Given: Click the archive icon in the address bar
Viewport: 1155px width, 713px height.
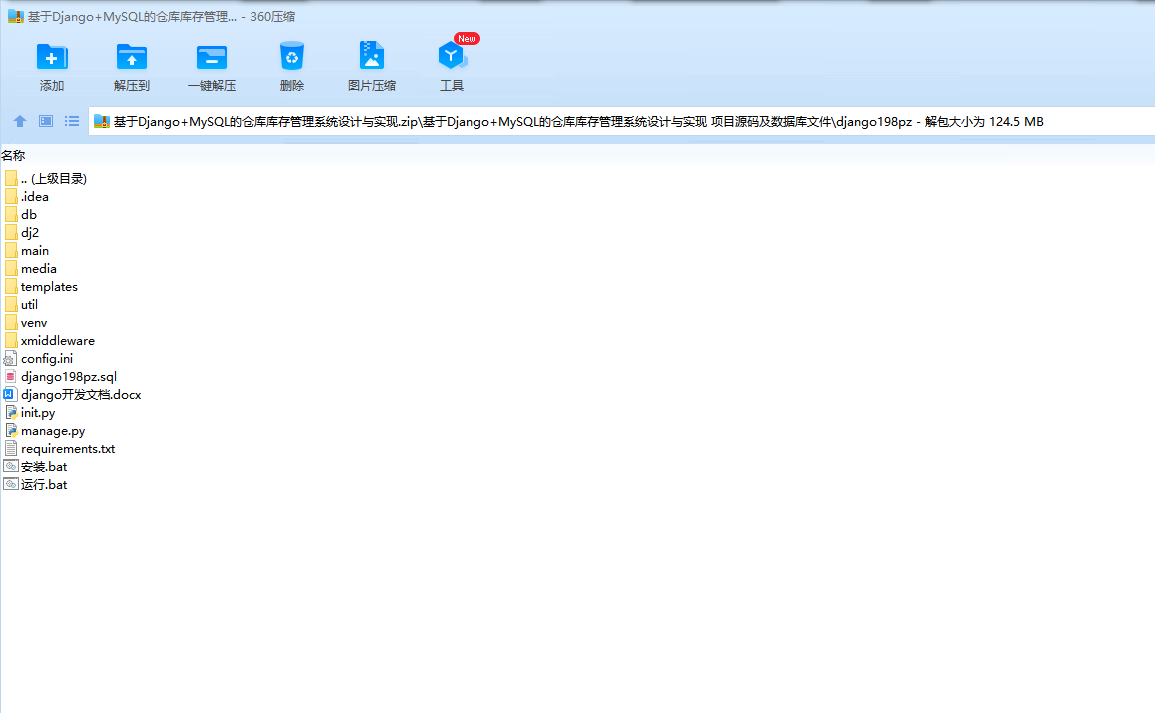Looking at the screenshot, I should (x=102, y=122).
